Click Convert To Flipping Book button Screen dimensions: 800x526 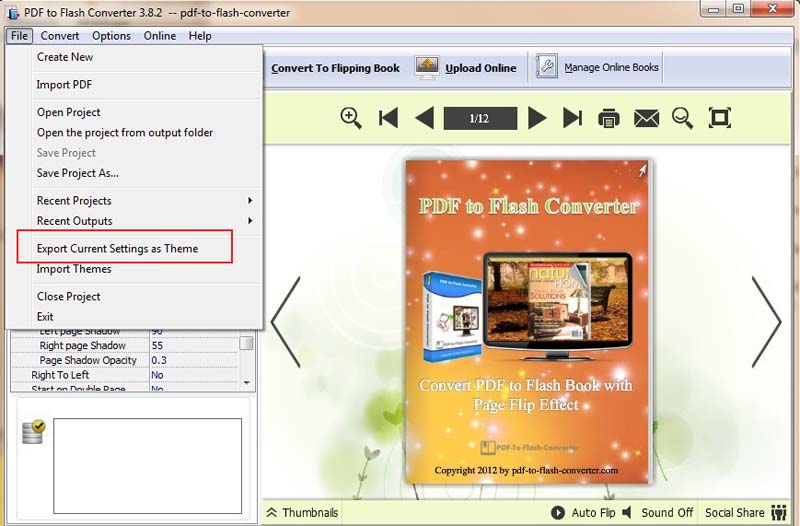335,68
